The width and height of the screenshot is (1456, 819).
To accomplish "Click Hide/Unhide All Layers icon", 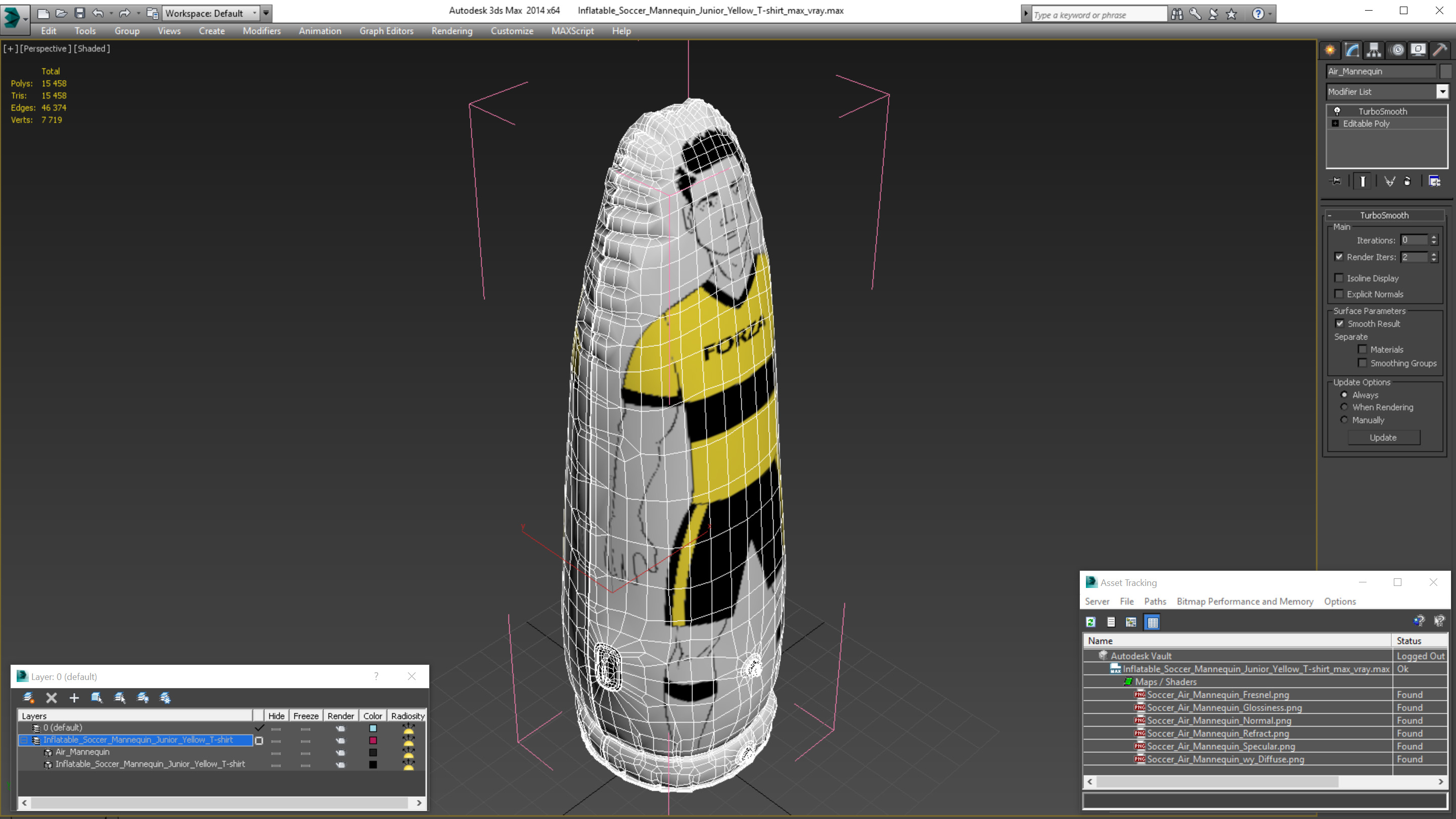I will tap(143, 698).
